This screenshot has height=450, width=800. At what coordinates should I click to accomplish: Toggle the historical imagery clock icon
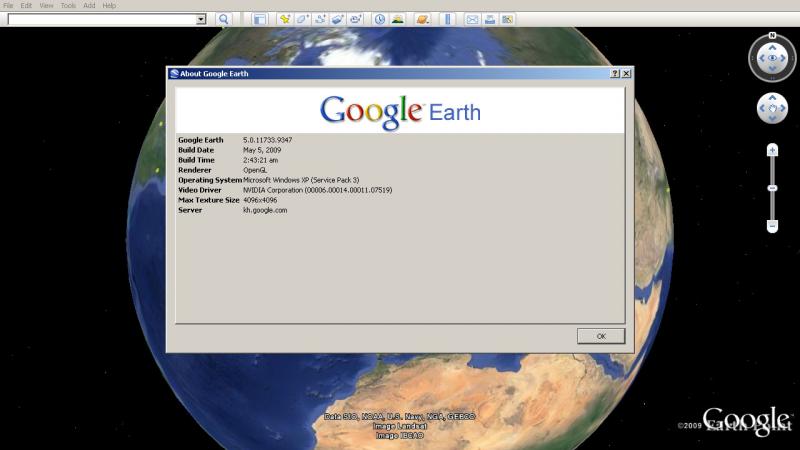pyautogui.click(x=380, y=19)
